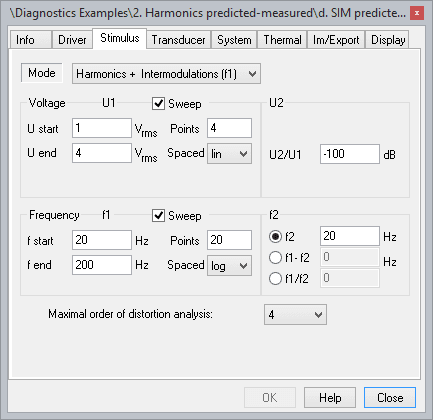This screenshot has width=433, height=420.
Task: Click the U2/U1 dB input field
Action: pos(350,154)
